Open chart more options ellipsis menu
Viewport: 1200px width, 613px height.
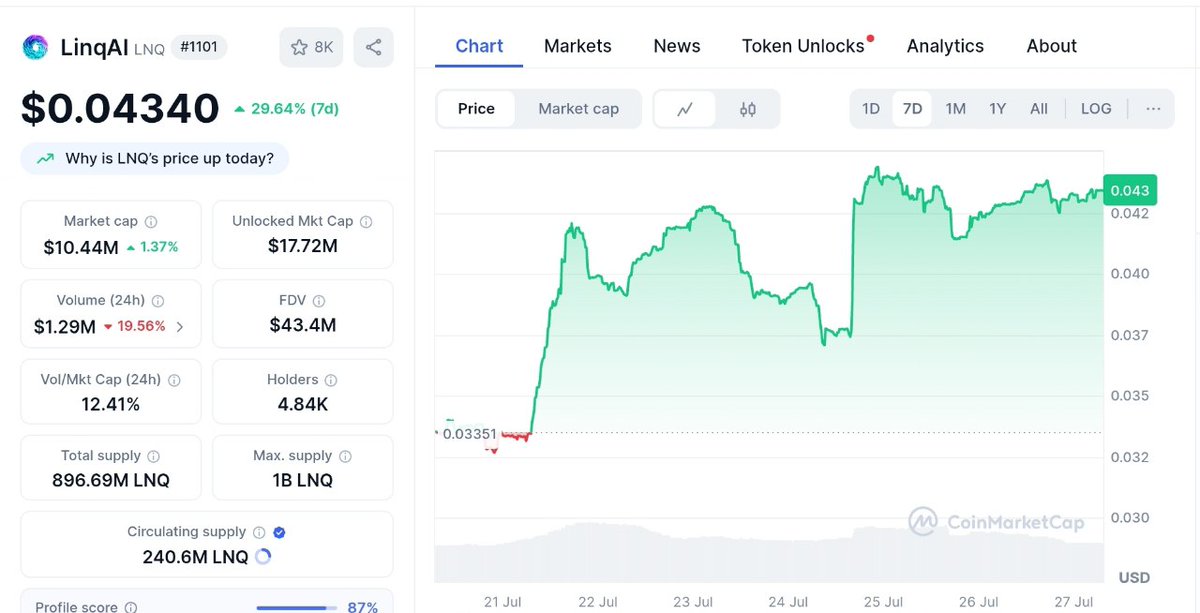pyautogui.click(x=1153, y=109)
